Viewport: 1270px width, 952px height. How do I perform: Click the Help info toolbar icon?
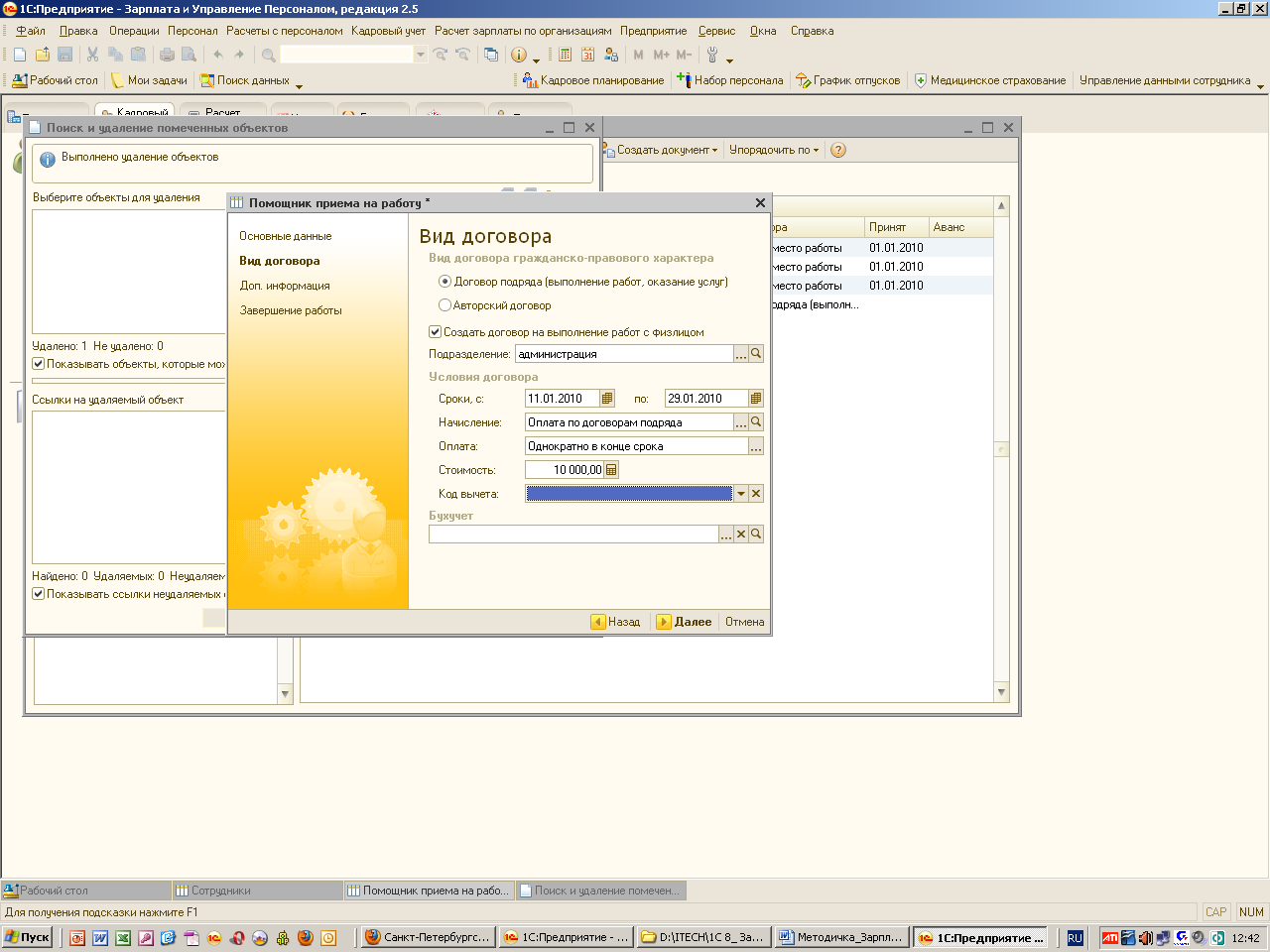click(519, 55)
